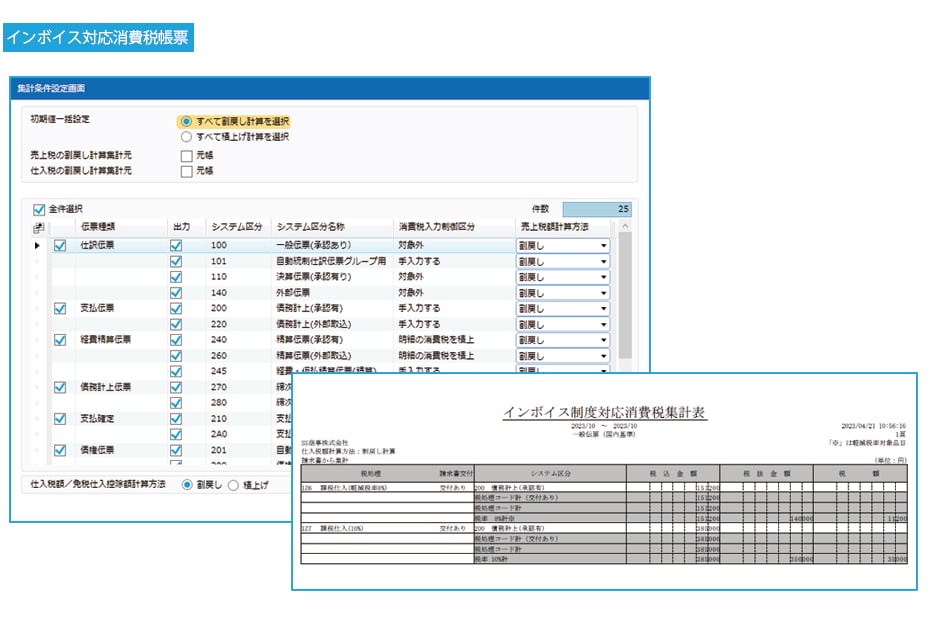Image resolution: width=930 pixels, height=630 pixels.
Task: Click cell text 自動統制仕訳伝票グループ用
Action: (331, 262)
